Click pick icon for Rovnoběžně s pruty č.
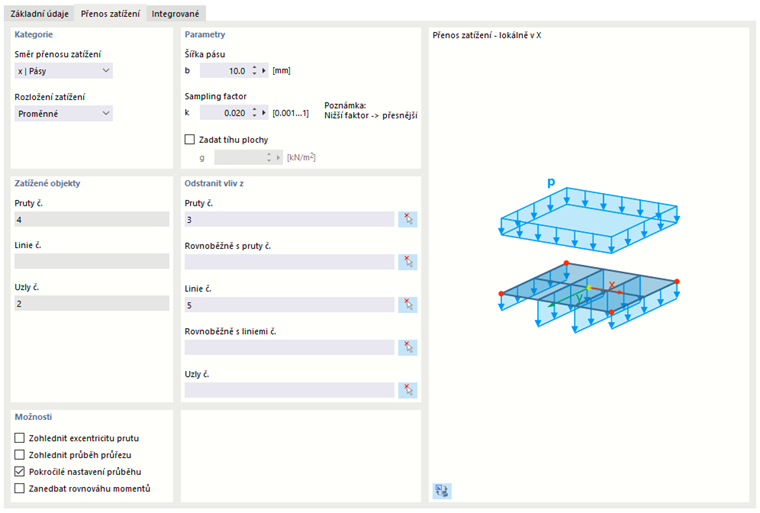The width and height of the screenshot is (760, 513). (406, 262)
